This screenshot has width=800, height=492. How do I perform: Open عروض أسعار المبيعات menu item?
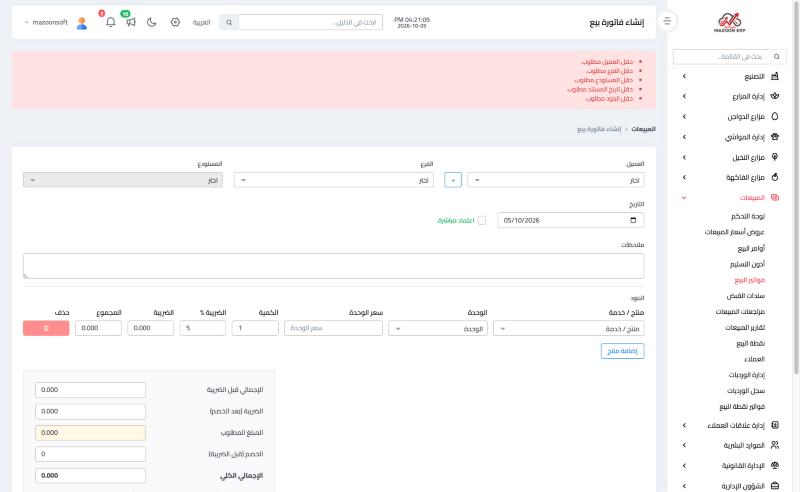734,232
